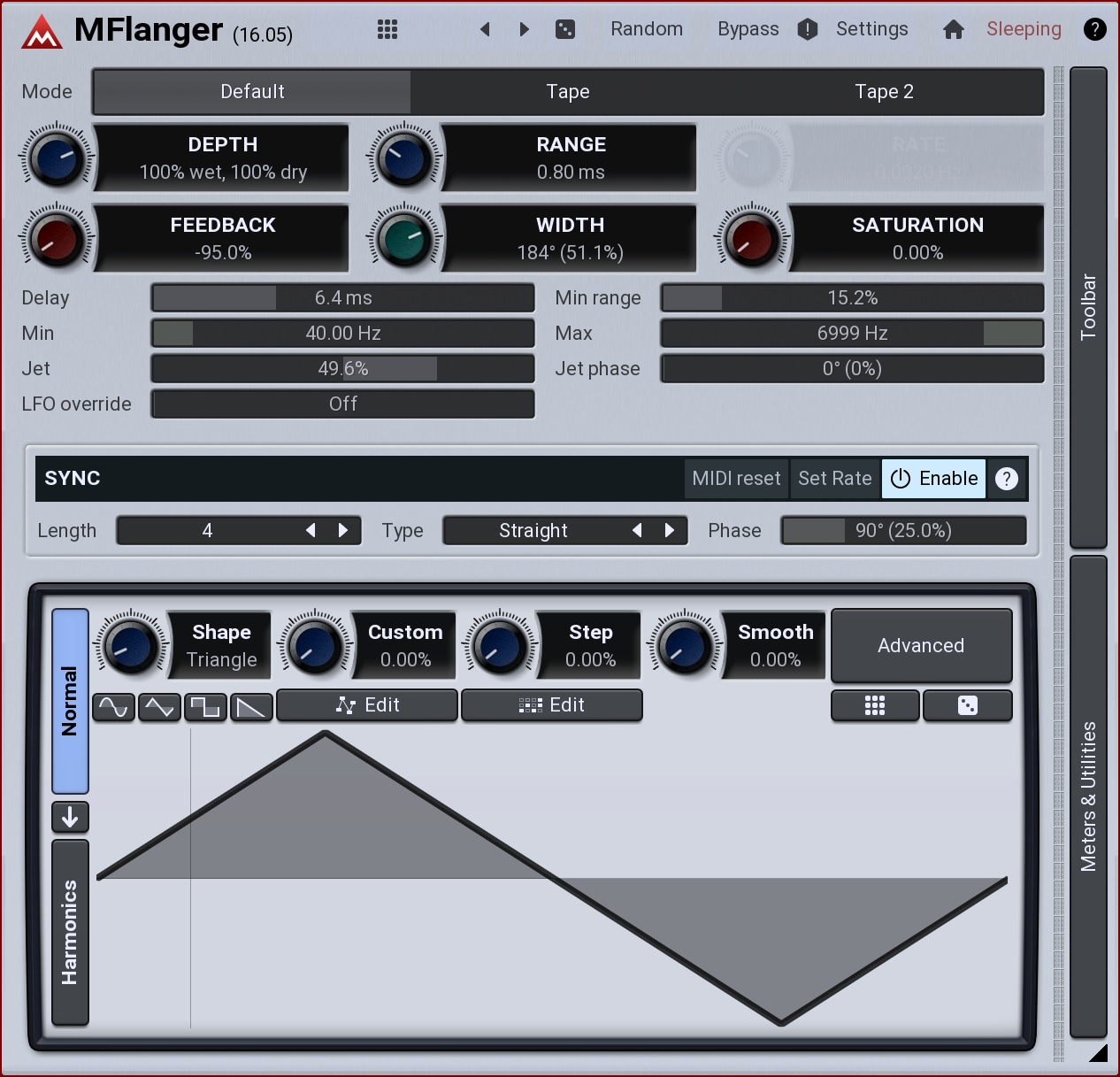
Task: Adjust the Min 40.00 Hz slider
Action: (343, 334)
